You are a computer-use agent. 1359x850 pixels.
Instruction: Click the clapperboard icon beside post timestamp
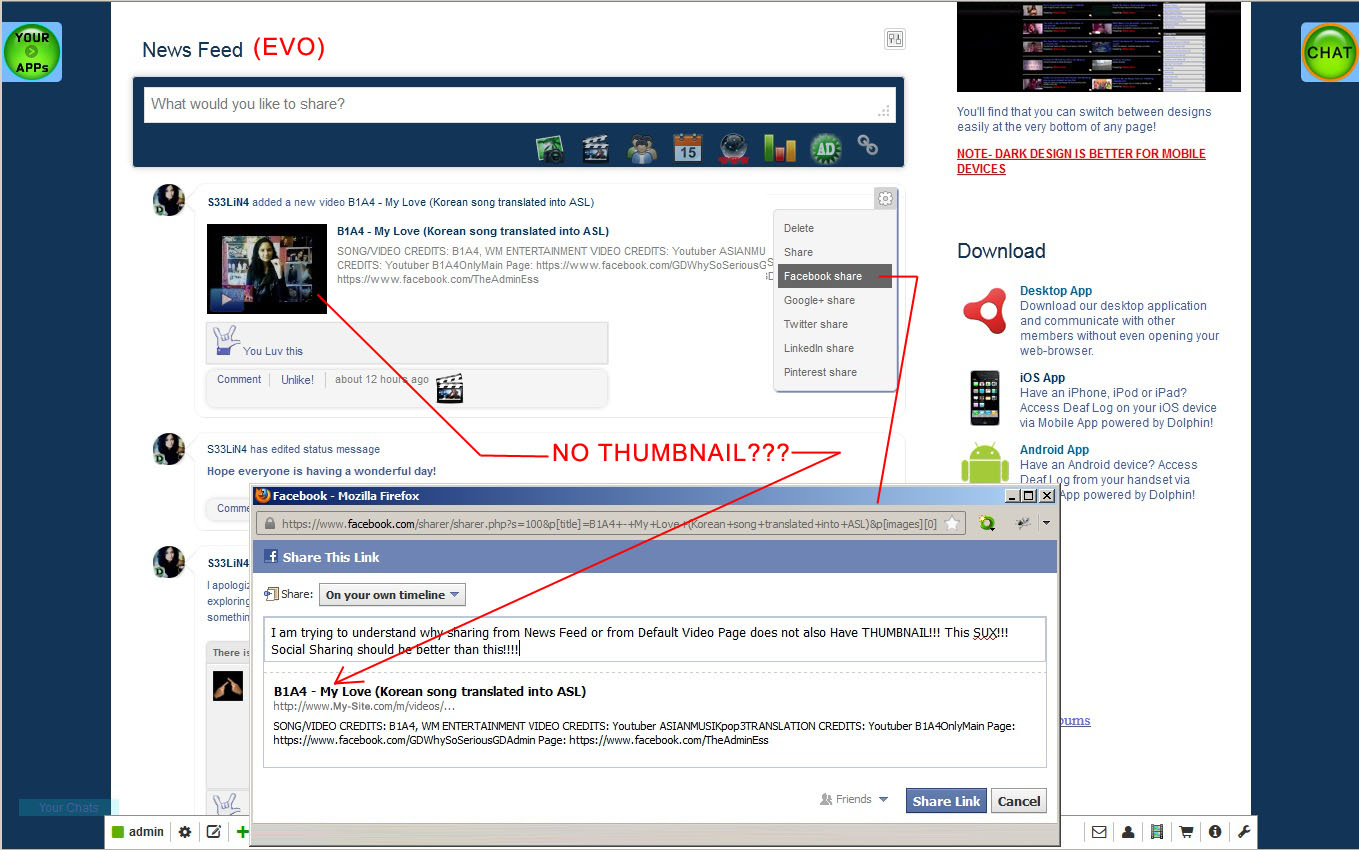coord(450,388)
